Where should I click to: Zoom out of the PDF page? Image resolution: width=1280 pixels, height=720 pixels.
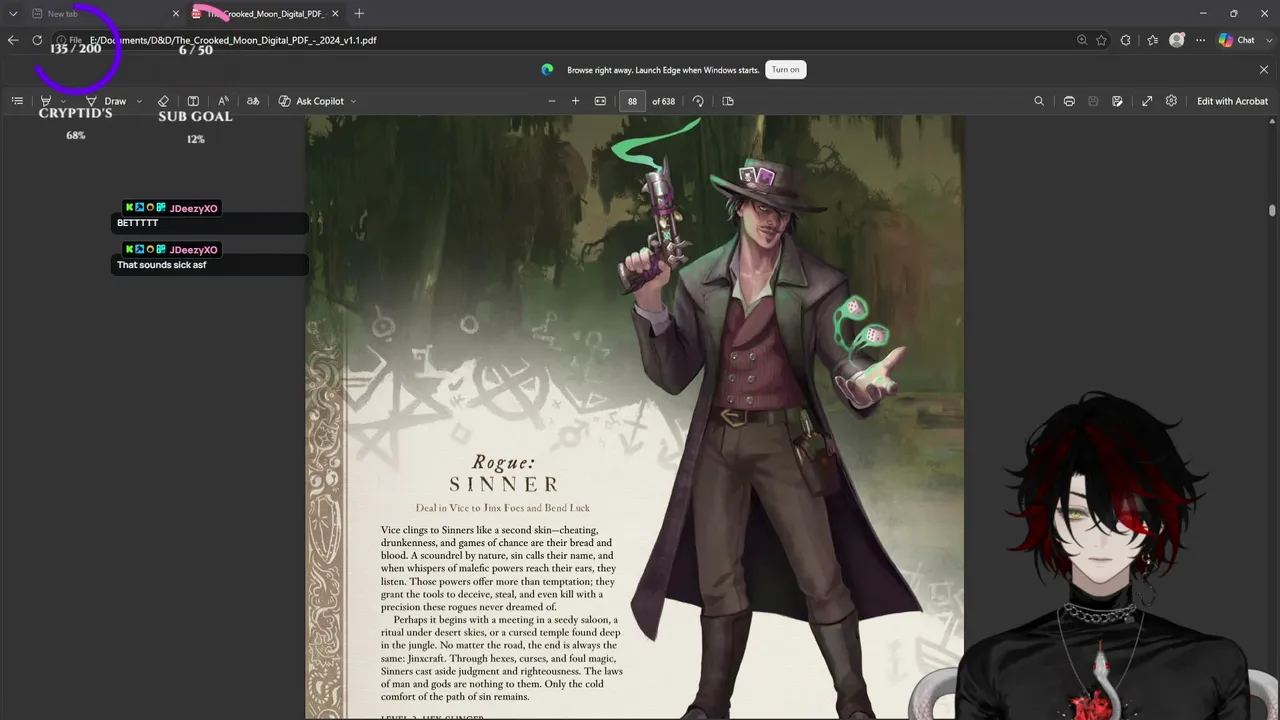[551, 101]
